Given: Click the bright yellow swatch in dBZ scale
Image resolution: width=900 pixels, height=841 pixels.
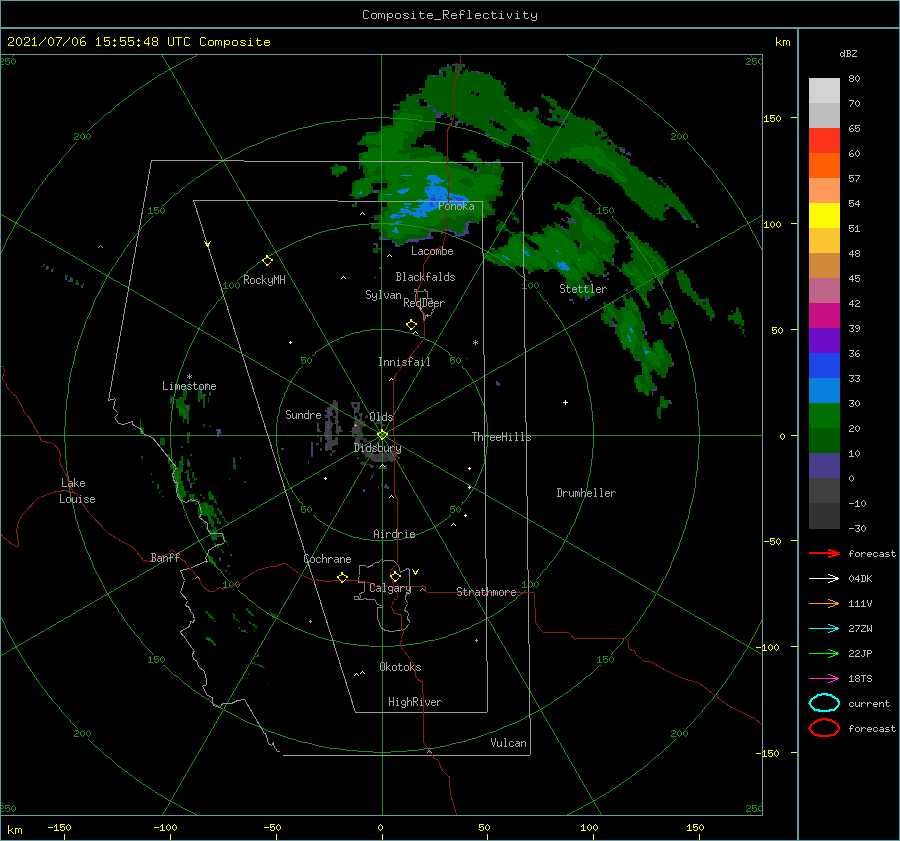Looking at the screenshot, I should [x=824, y=215].
